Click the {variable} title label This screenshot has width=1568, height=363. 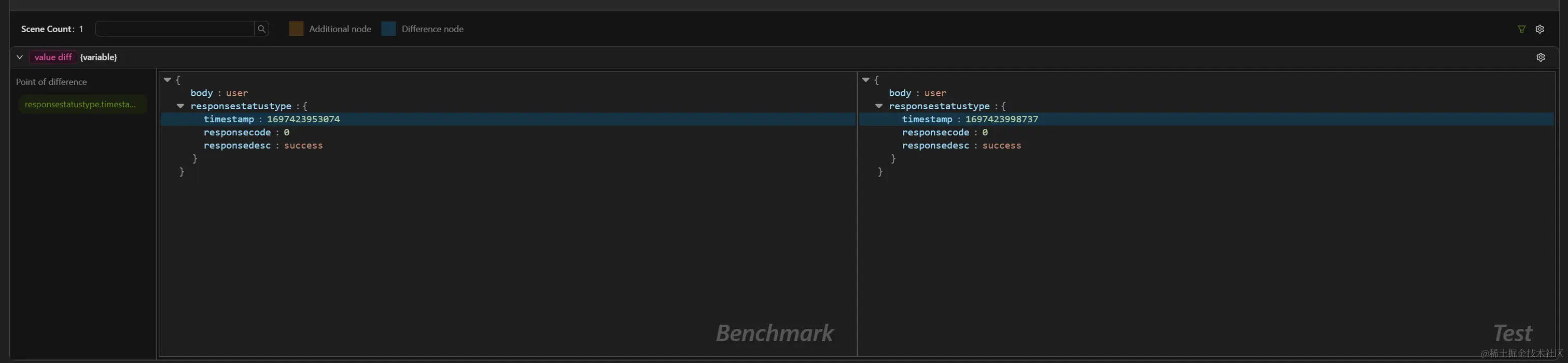coord(99,57)
